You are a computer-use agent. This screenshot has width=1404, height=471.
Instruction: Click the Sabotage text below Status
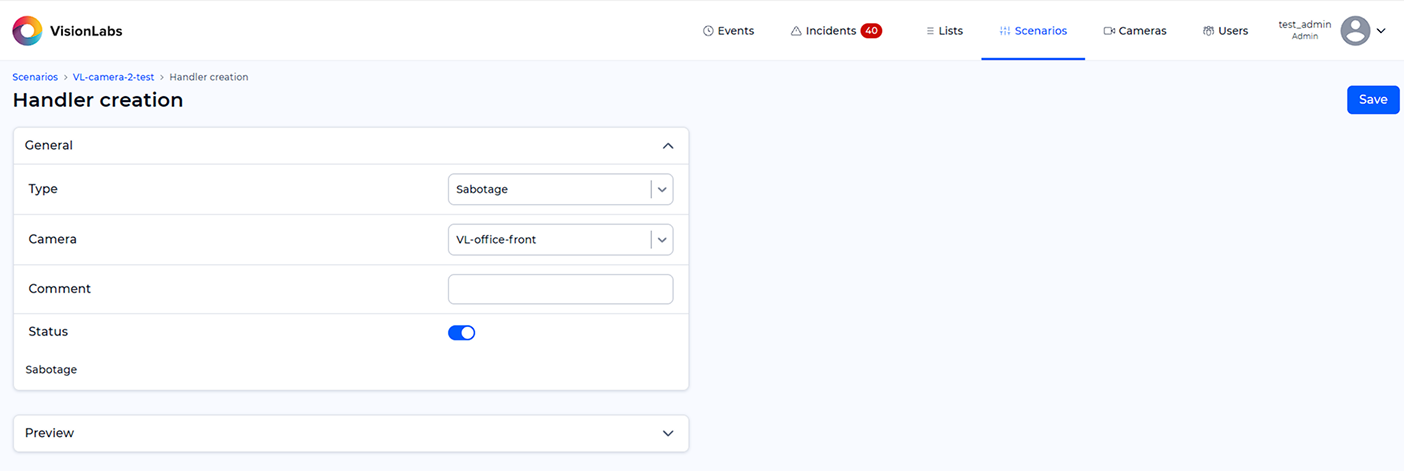51,370
